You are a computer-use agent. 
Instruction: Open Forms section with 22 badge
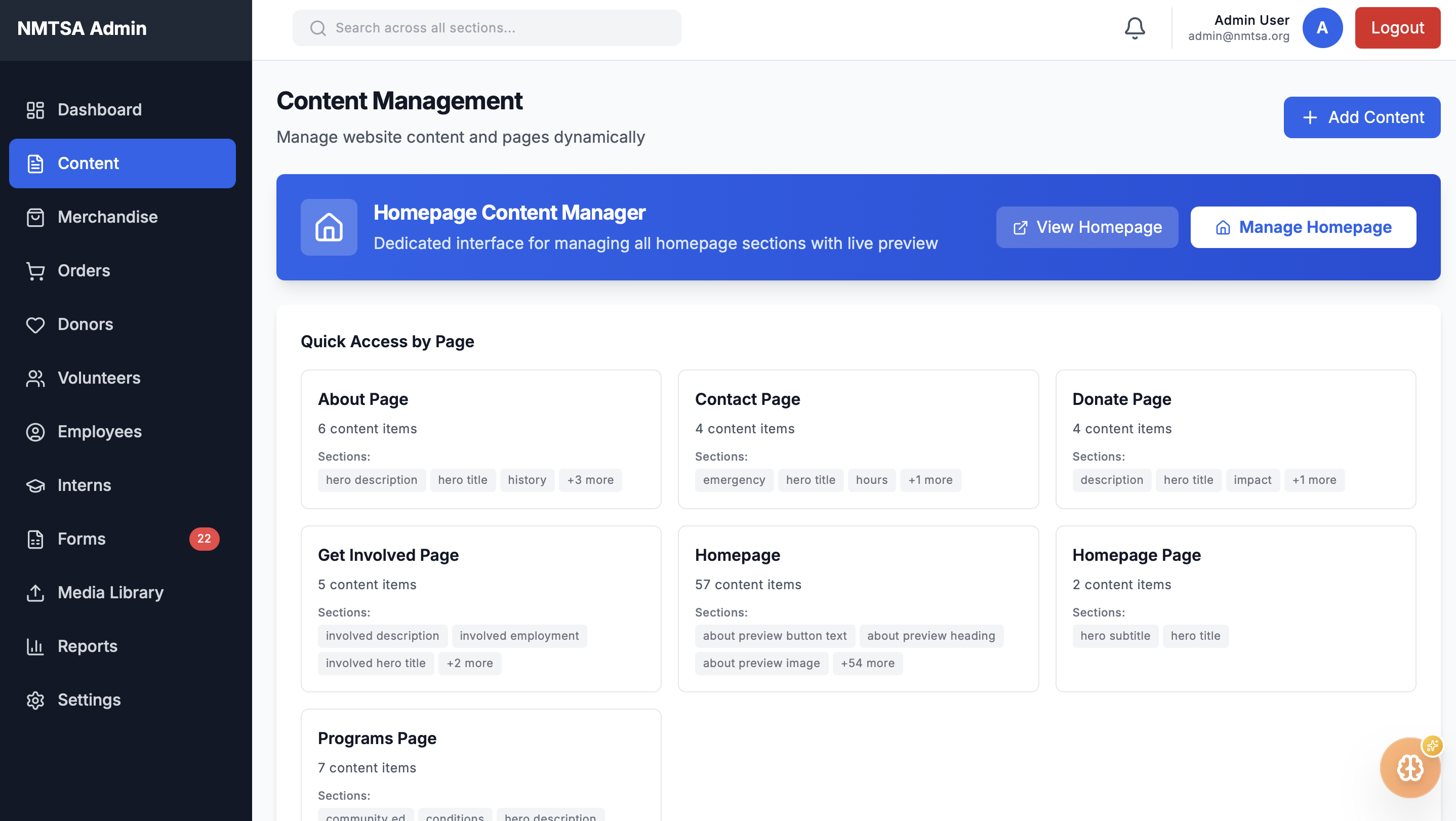82,539
